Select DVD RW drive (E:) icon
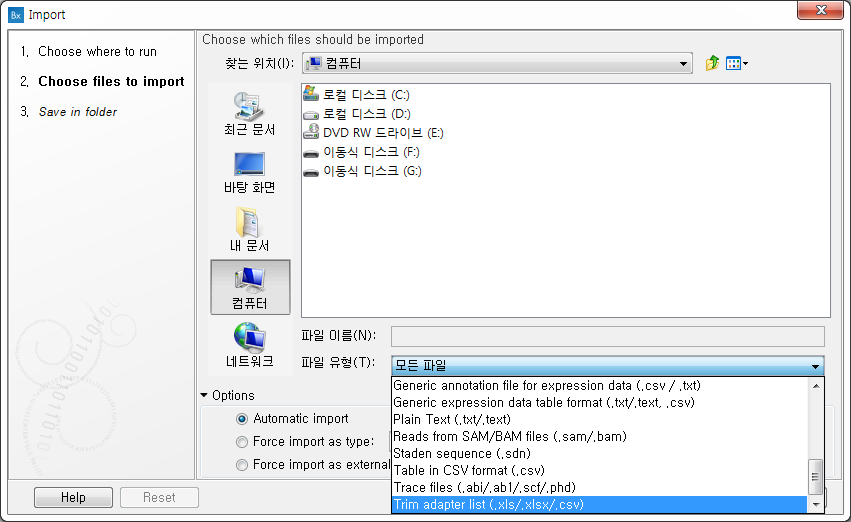 click(311, 132)
